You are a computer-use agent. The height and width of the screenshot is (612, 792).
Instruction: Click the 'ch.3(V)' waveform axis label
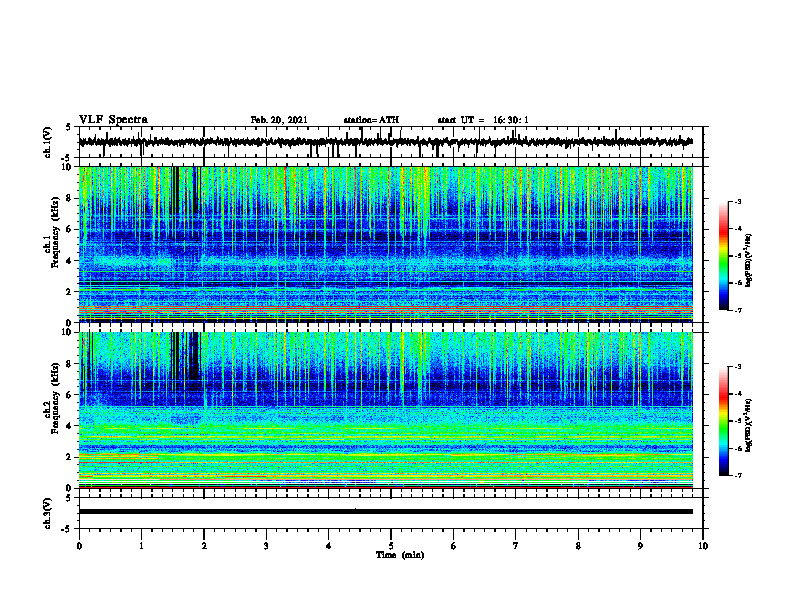[x=48, y=514]
